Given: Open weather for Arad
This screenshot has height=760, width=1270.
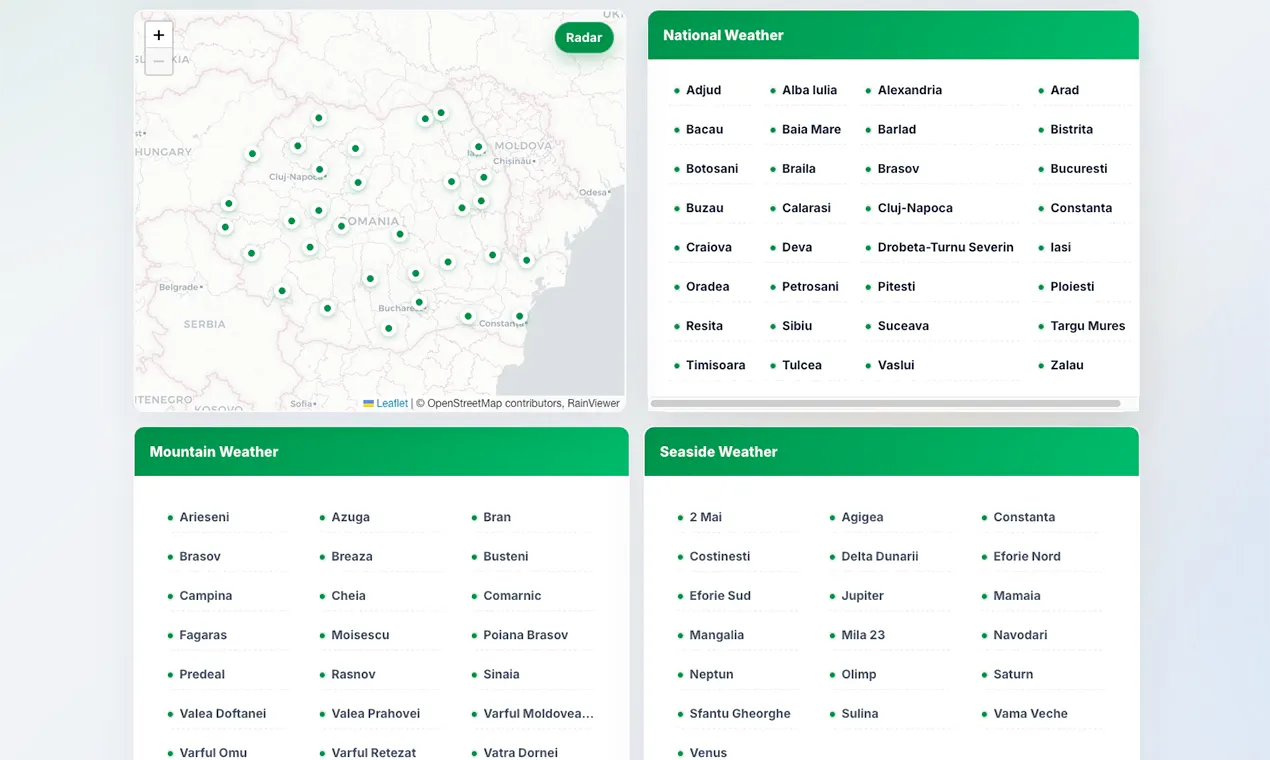Looking at the screenshot, I should point(1064,90).
